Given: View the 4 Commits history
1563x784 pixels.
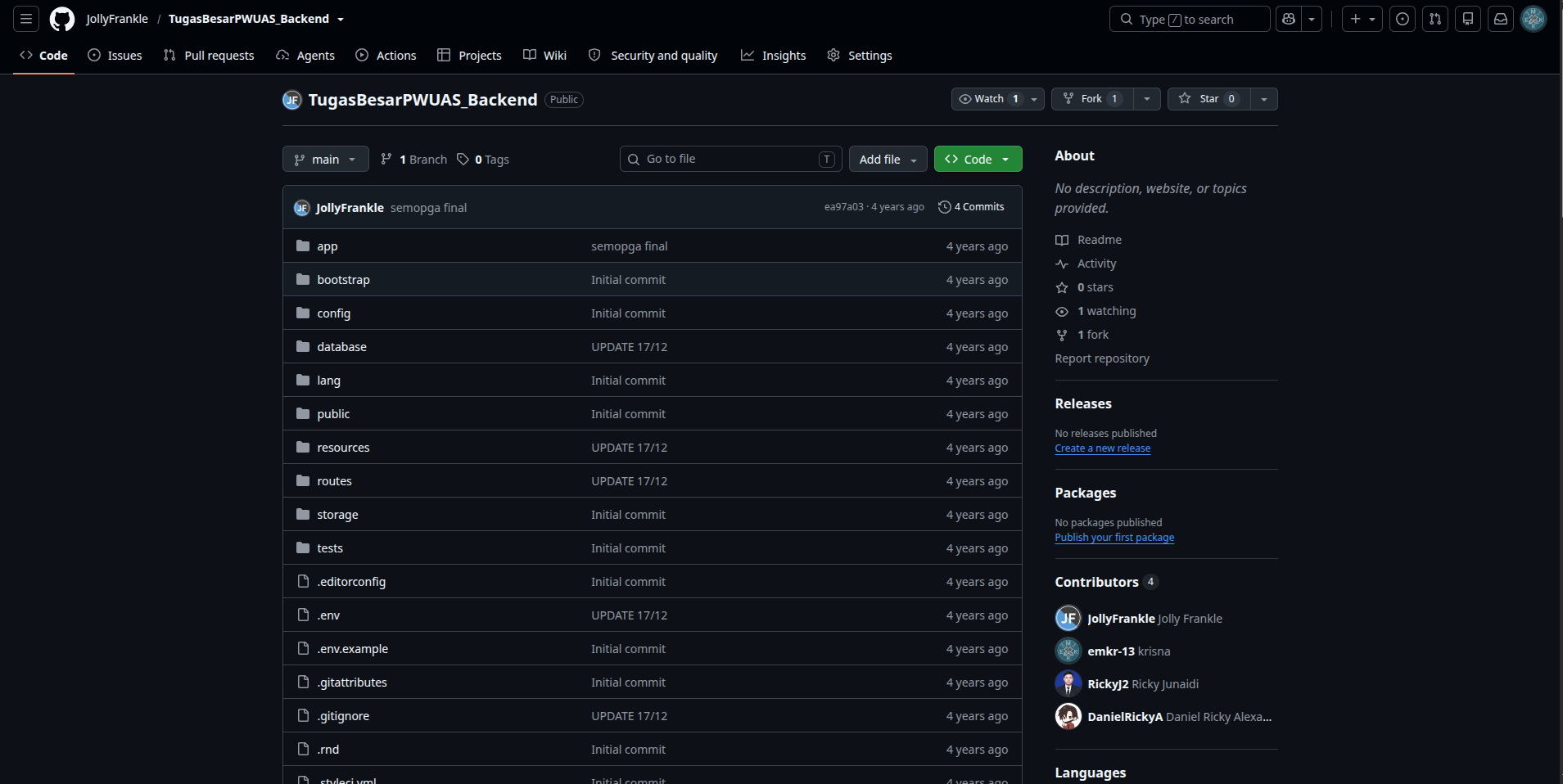Looking at the screenshot, I should click(972, 207).
